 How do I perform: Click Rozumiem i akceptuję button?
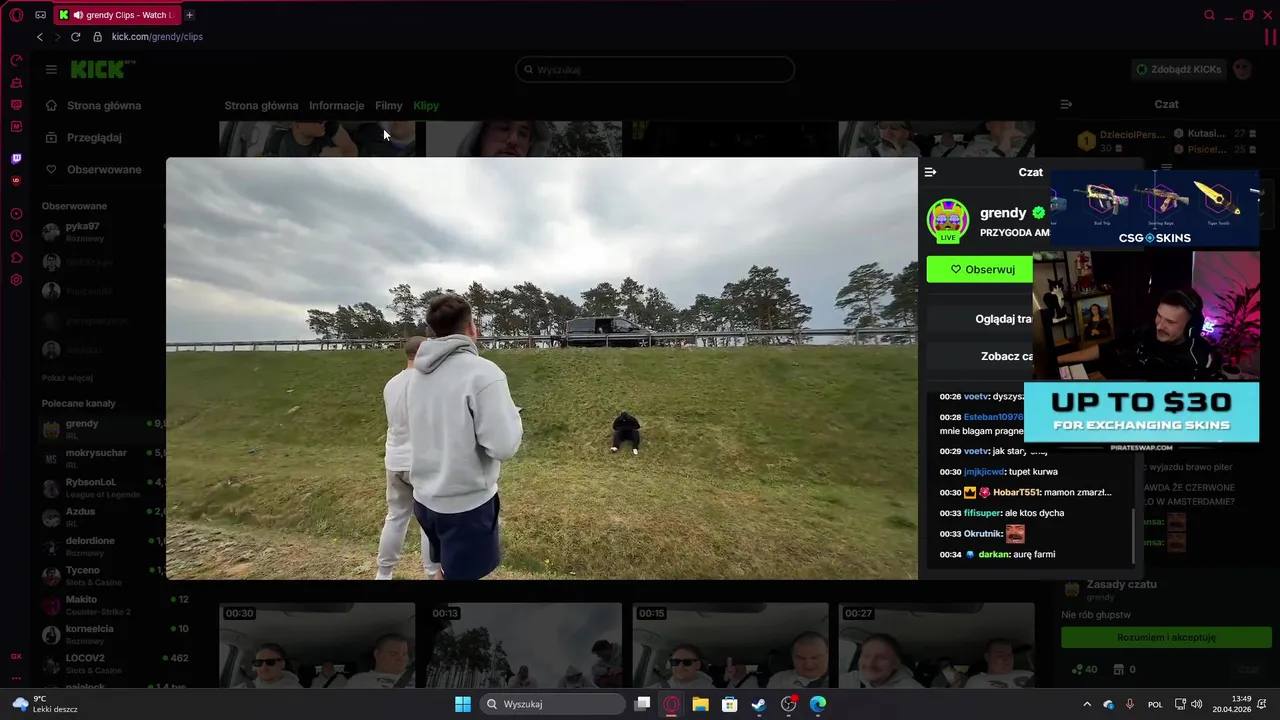click(x=1166, y=637)
